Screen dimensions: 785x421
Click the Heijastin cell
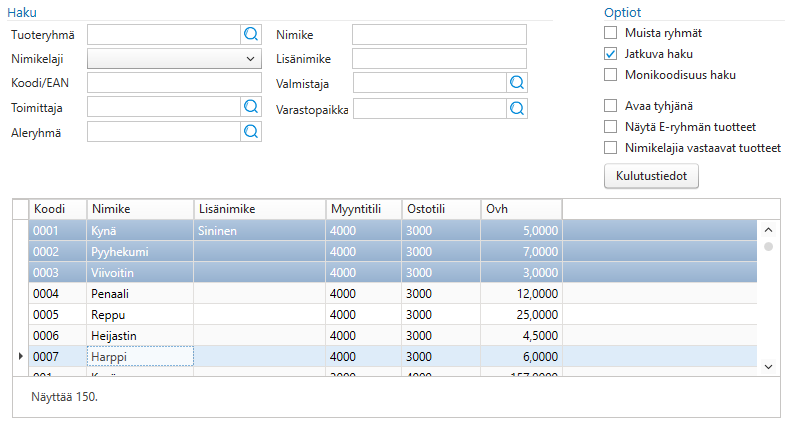click(140, 336)
